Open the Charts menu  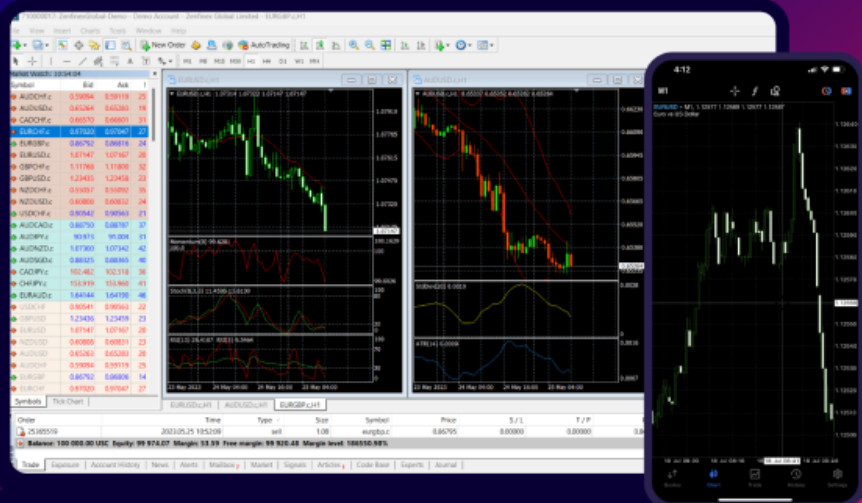pyautogui.click(x=90, y=31)
